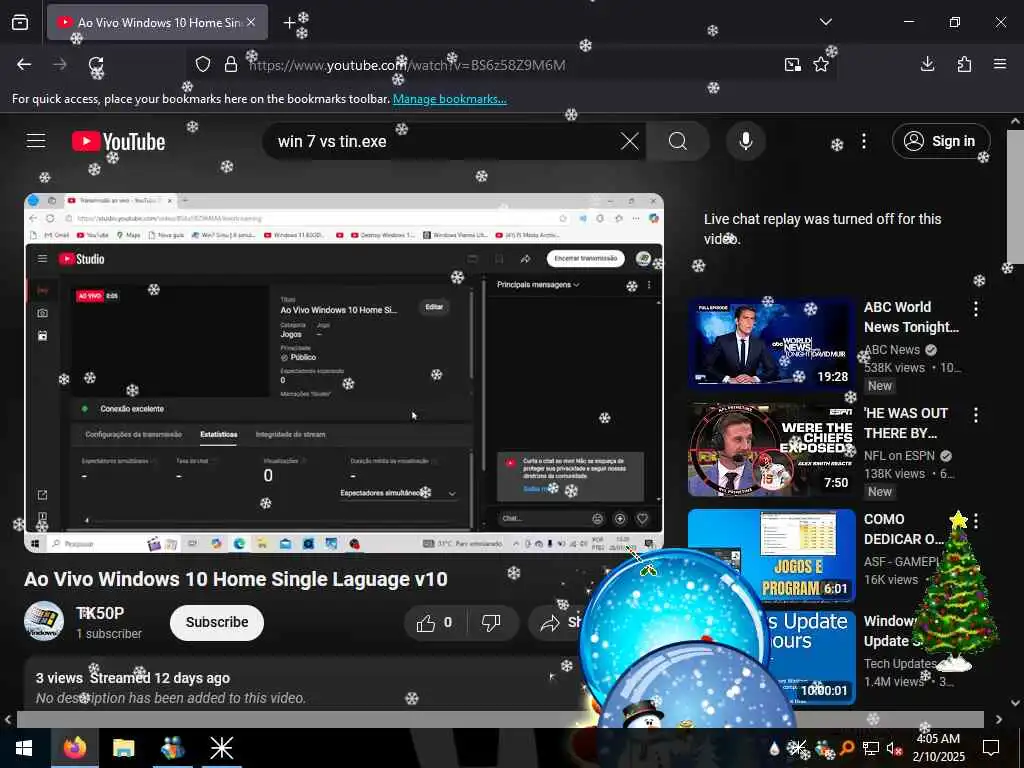
Task: Open the Firefox View icon
Action: point(20,22)
